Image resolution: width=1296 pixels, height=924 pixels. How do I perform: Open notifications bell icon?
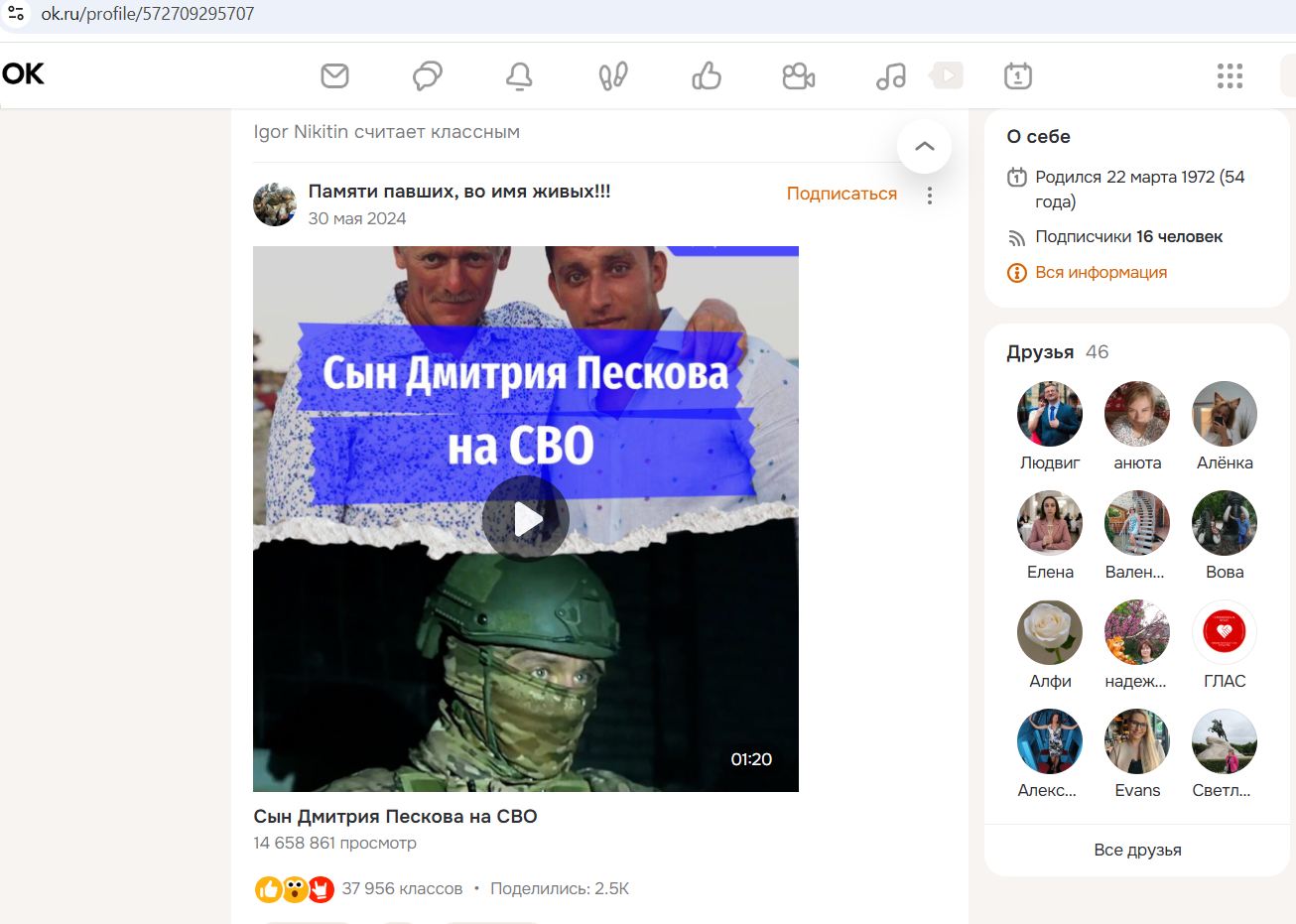click(x=519, y=75)
